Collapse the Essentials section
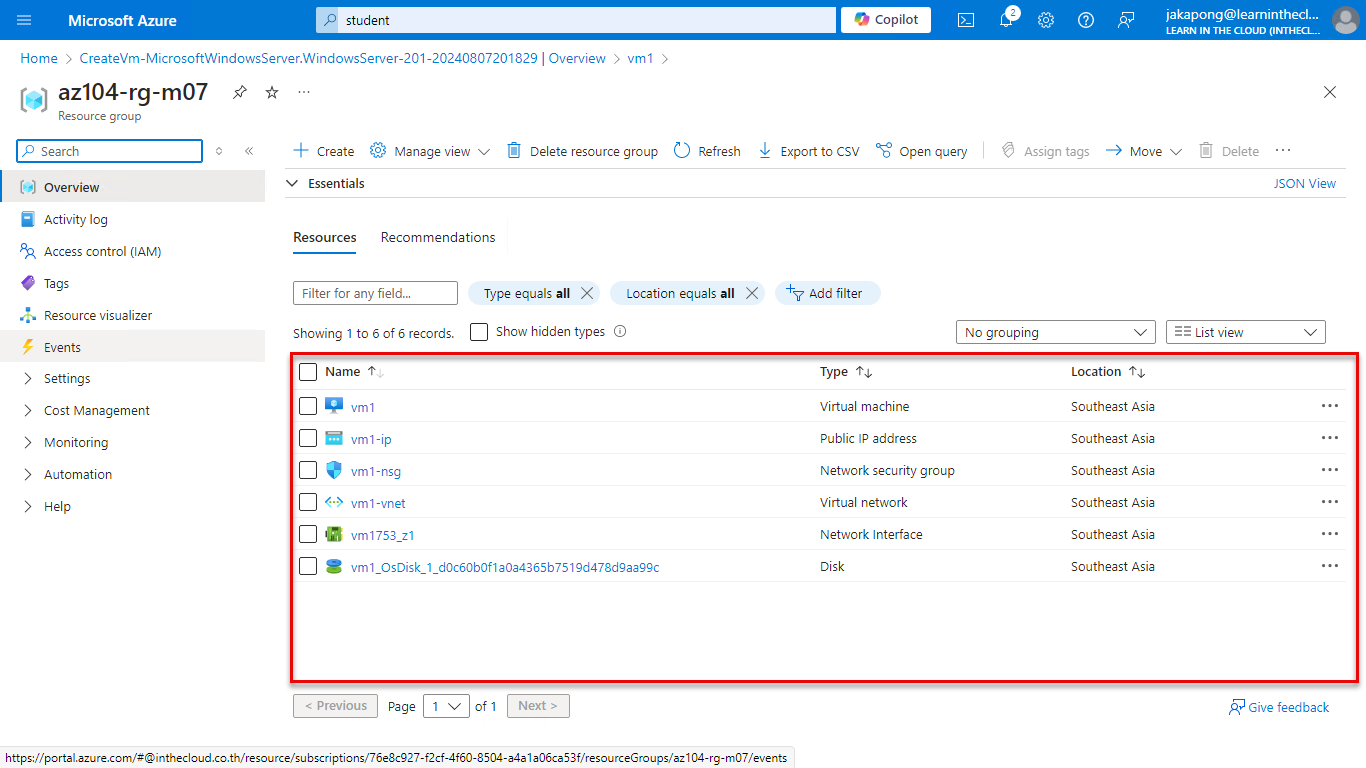1366x768 pixels. coord(293,184)
